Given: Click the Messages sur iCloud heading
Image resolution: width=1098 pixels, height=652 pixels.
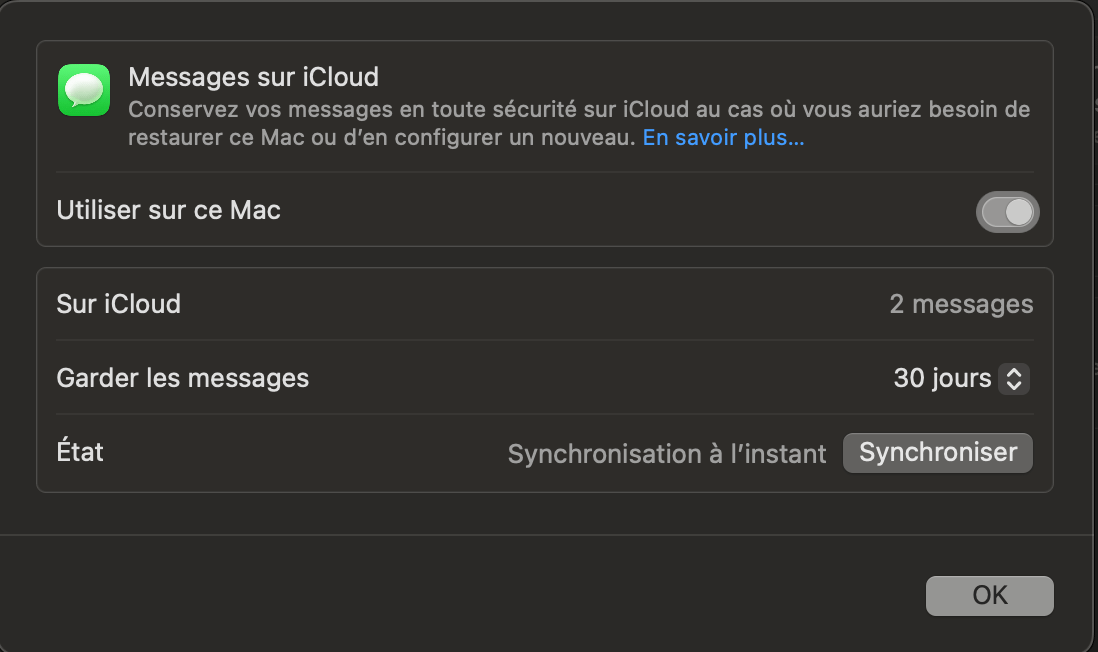Looking at the screenshot, I should point(253,77).
